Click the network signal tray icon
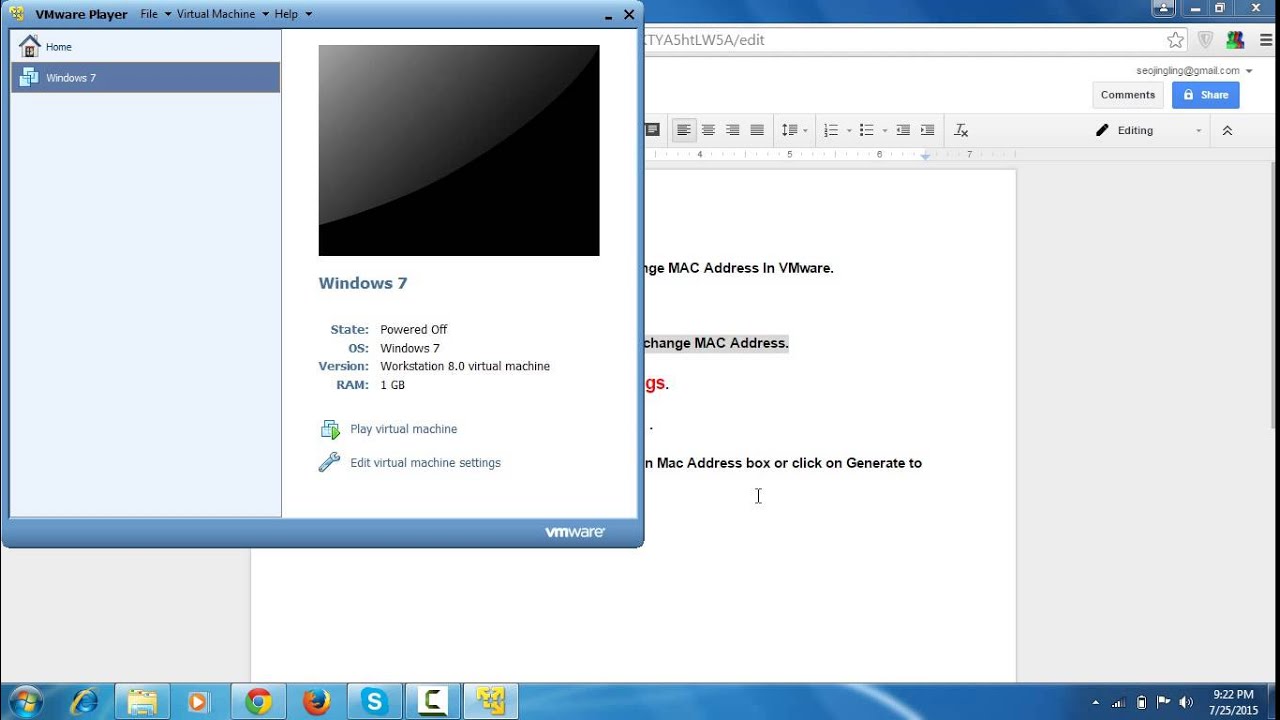 point(1120,702)
